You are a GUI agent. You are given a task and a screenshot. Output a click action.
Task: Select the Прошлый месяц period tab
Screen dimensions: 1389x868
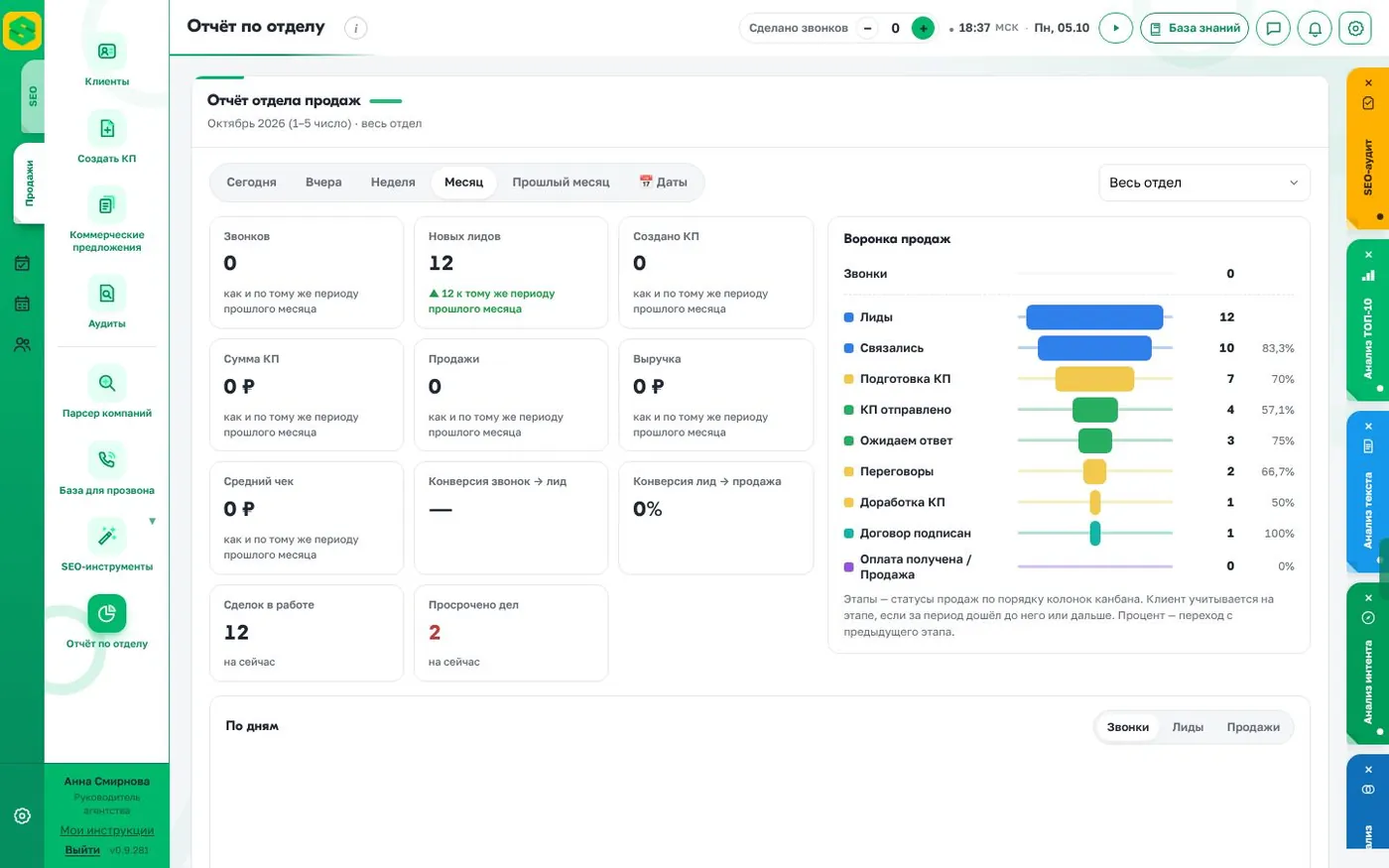coord(561,183)
